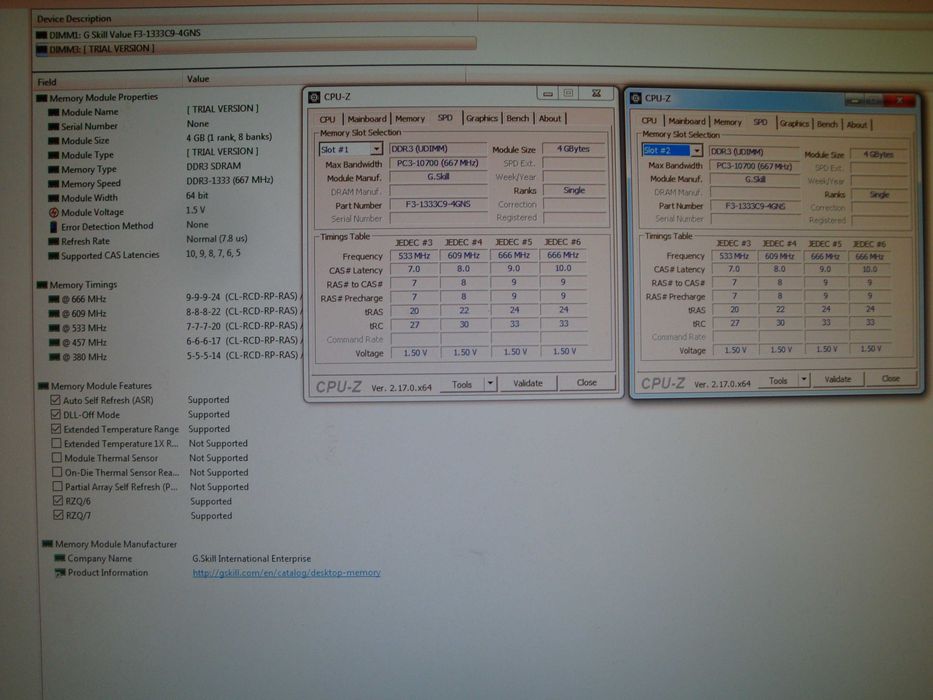933x700 pixels.
Task: Open Graphics tab in right CPU-Z
Action: pyautogui.click(x=794, y=123)
